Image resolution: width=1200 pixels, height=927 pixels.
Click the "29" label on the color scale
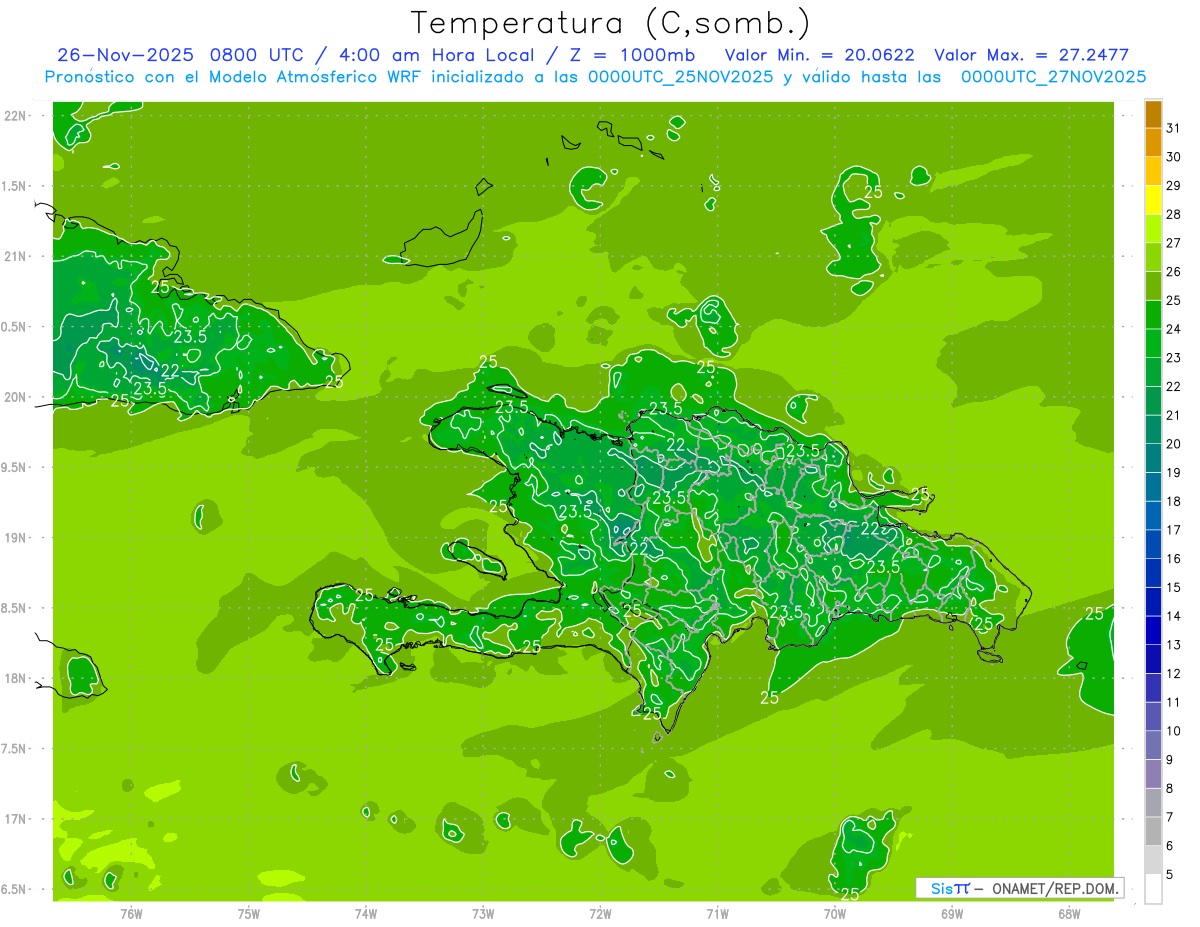point(1174,186)
